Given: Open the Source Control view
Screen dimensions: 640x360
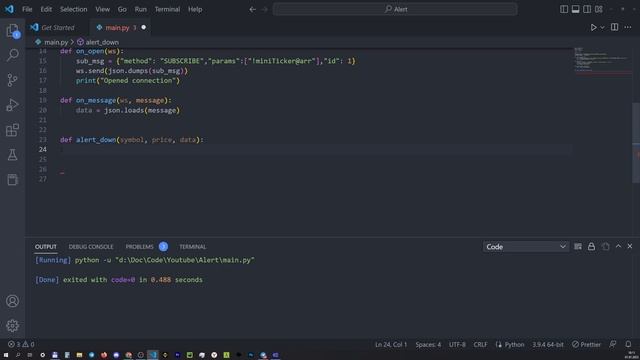Looking at the screenshot, I should [x=12, y=80].
